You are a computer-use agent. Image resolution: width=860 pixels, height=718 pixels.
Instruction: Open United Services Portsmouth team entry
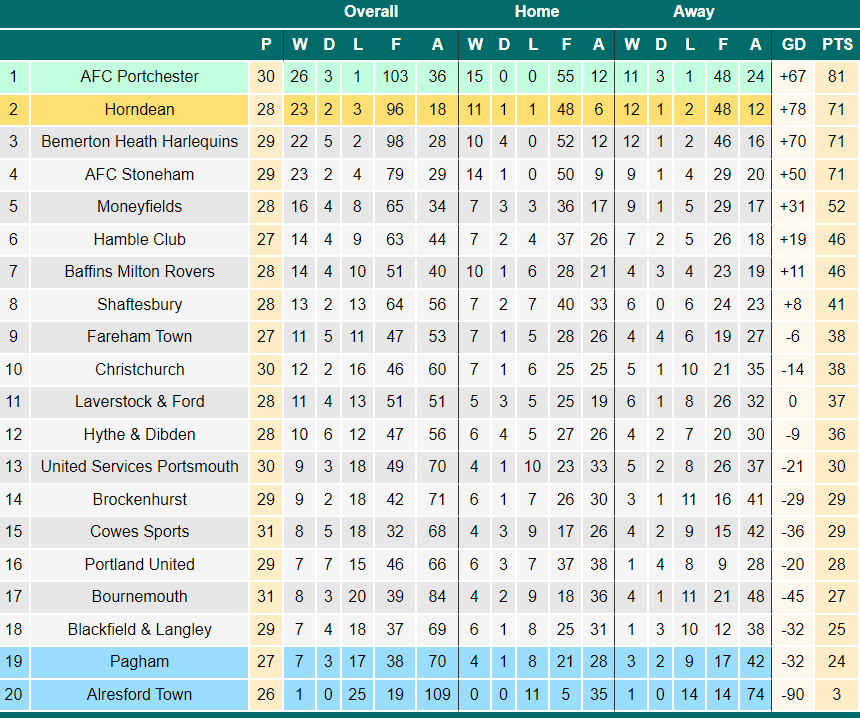[x=139, y=466]
